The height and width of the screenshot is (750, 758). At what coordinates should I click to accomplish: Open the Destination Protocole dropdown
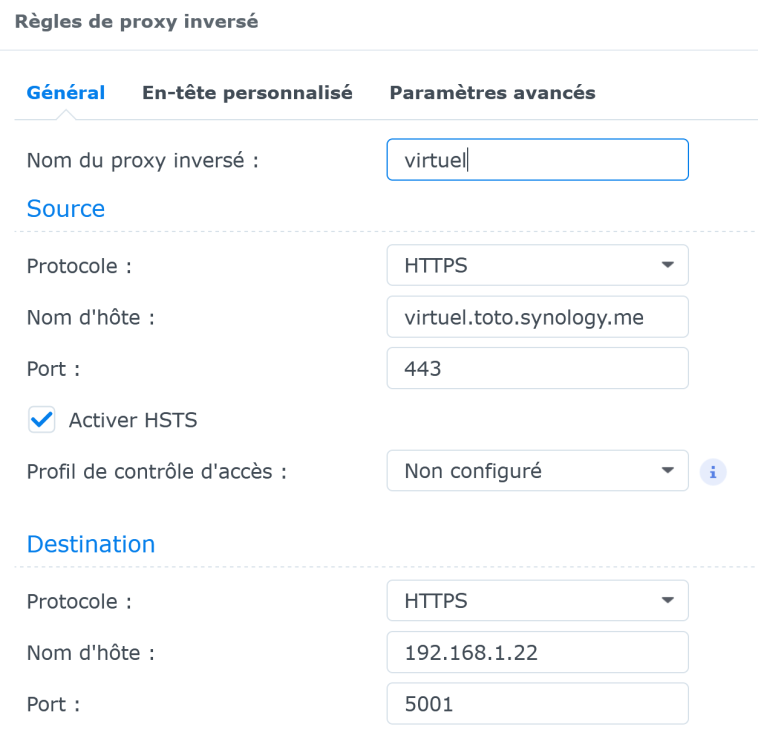click(537, 601)
